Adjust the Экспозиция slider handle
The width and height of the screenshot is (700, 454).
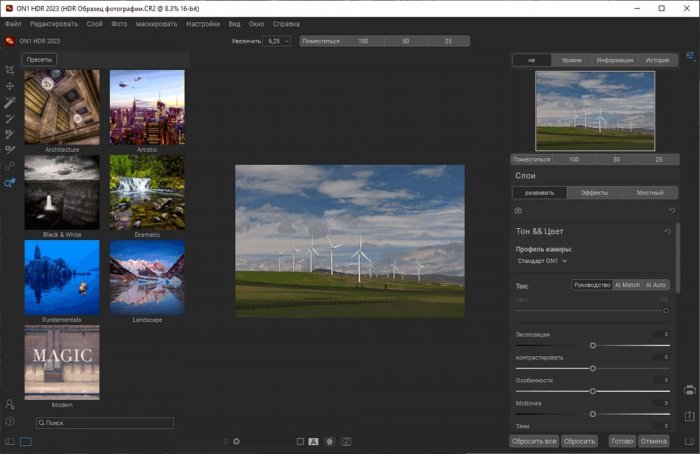click(x=593, y=346)
